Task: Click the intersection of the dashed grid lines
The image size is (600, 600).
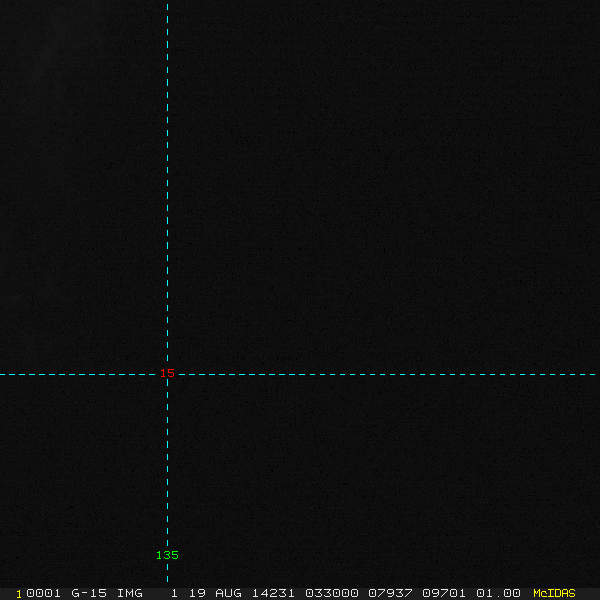Action: [x=167, y=374]
